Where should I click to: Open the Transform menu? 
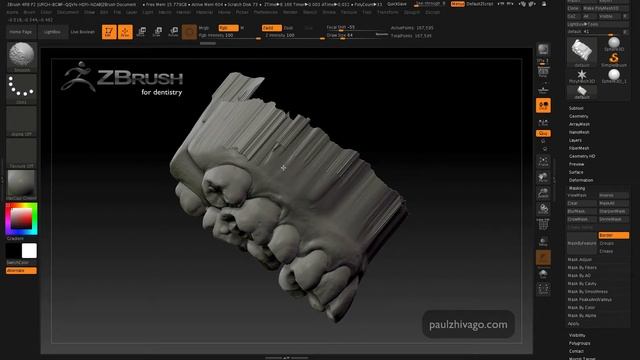387,12
